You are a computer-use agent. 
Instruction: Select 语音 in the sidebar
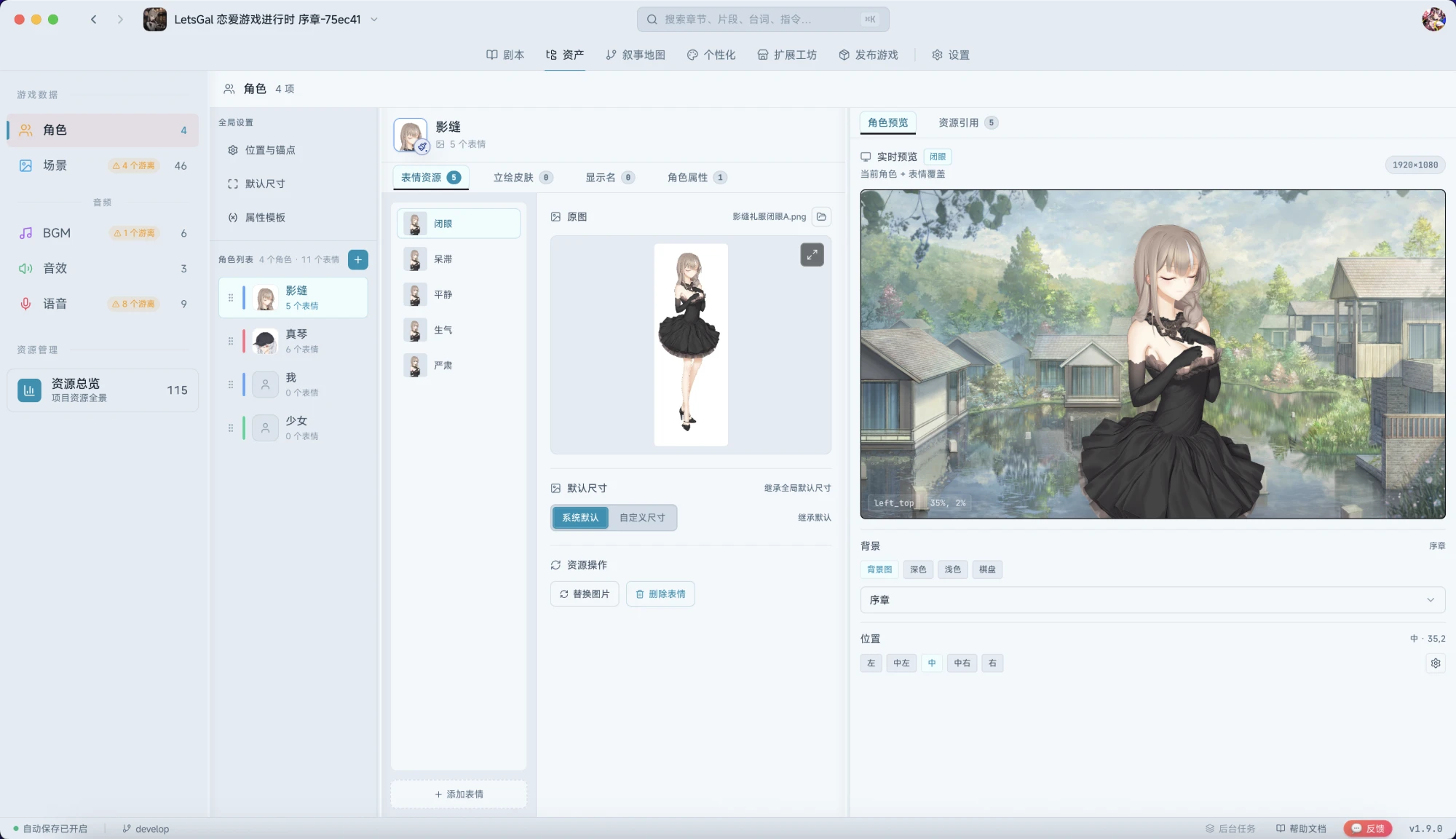point(103,304)
